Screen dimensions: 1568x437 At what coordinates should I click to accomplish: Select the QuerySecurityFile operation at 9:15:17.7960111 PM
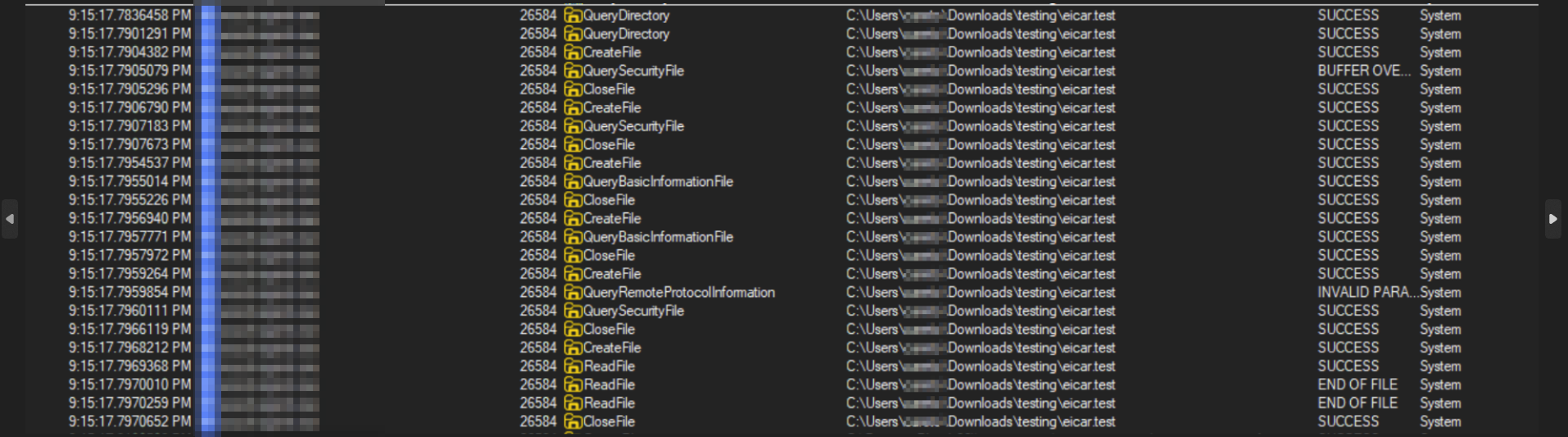(633, 311)
